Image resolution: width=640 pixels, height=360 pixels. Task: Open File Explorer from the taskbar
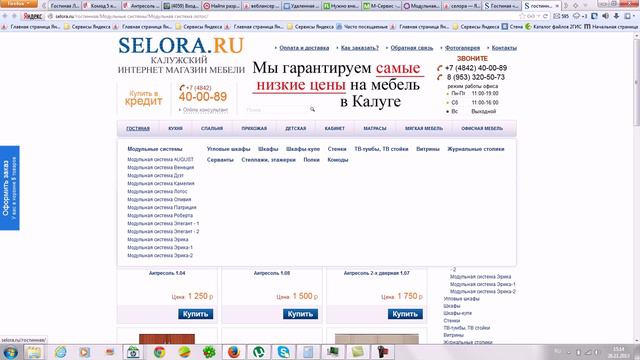[x=34, y=352]
